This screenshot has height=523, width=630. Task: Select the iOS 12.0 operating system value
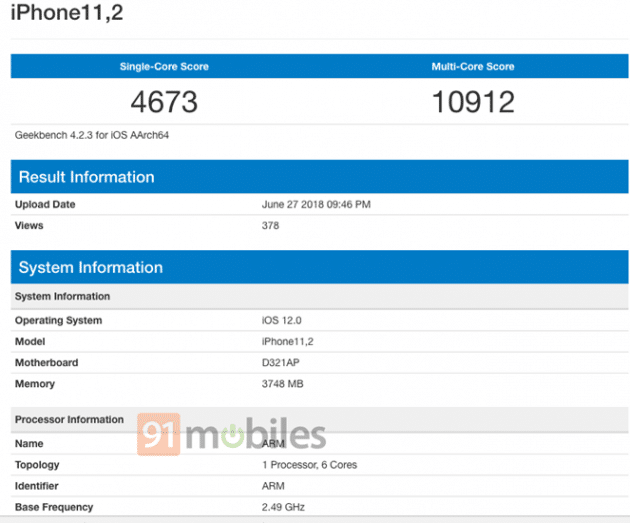(x=282, y=320)
